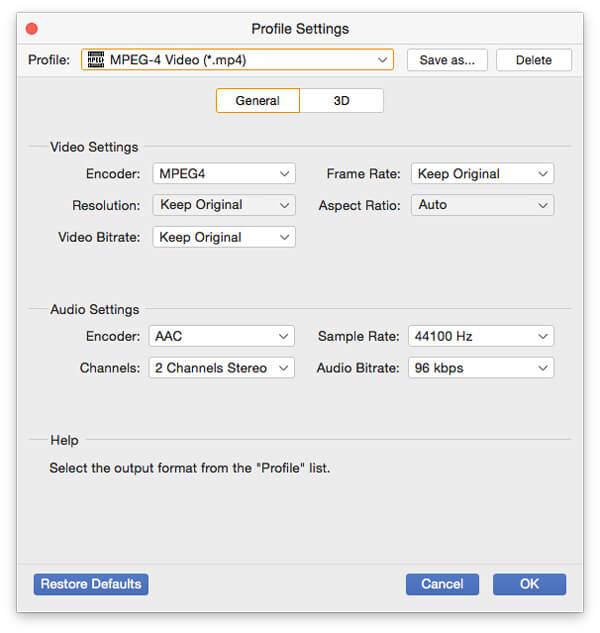Viewport: 600px width, 633px height.
Task: Close the Profile Settings window with red button
Action: pos(32,29)
